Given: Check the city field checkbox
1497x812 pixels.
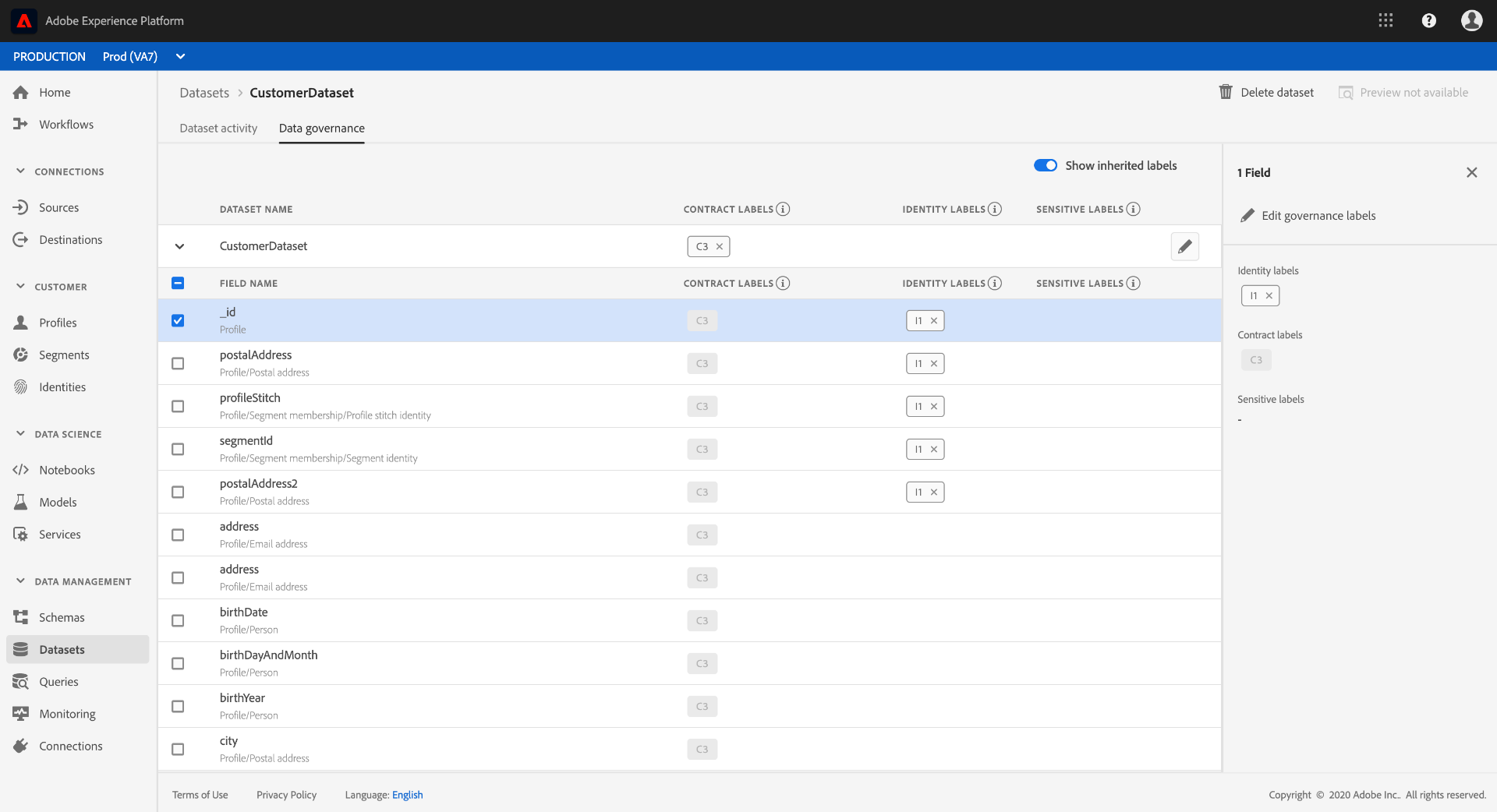Looking at the screenshot, I should (x=178, y=750).
